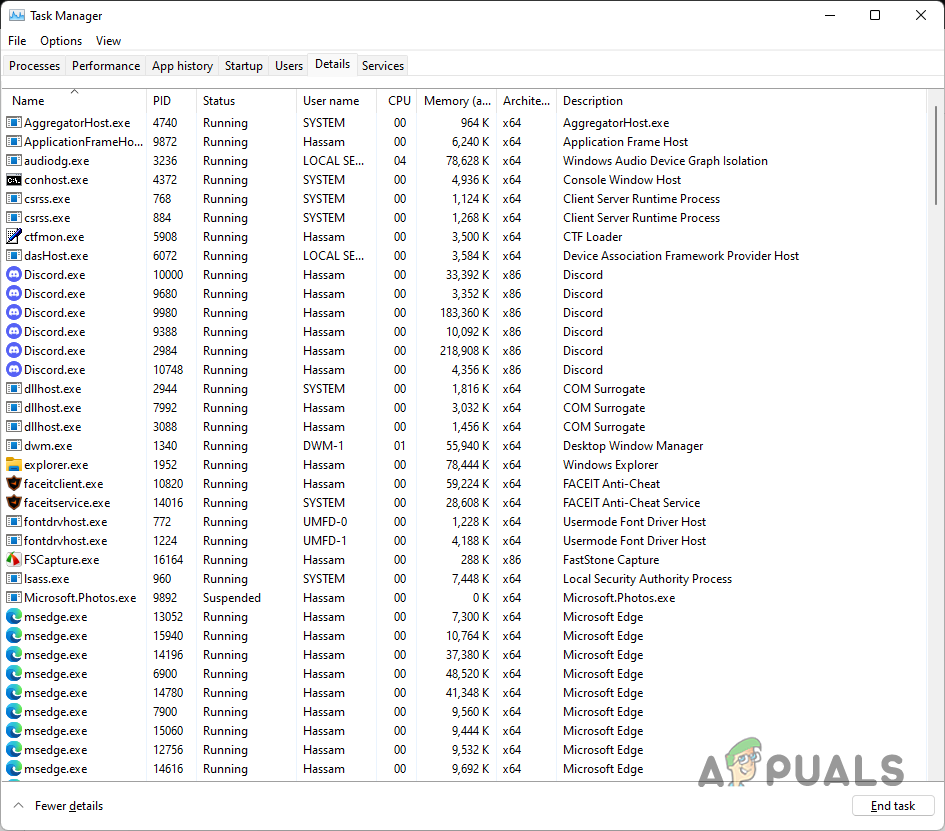Open the View menu
The image size is (945, 831).
(108, 40)
